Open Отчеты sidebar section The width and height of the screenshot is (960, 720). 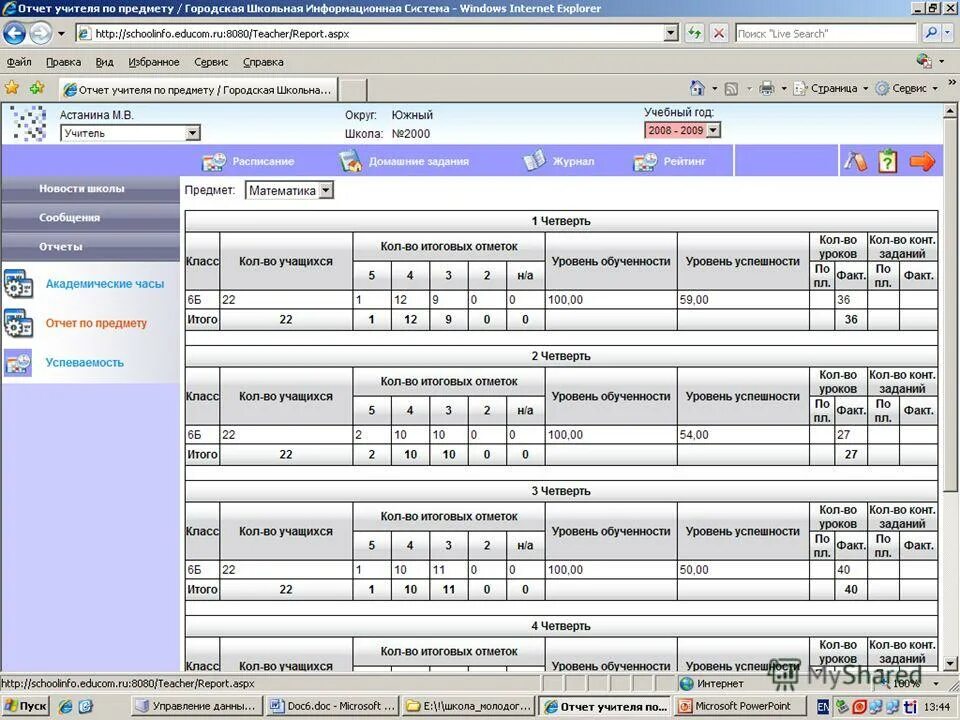click(x=91, y=247)
